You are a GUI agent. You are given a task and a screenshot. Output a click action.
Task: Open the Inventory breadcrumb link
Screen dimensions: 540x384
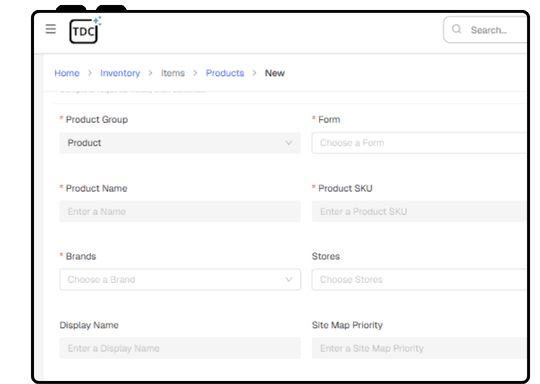(x=120, y=73)
